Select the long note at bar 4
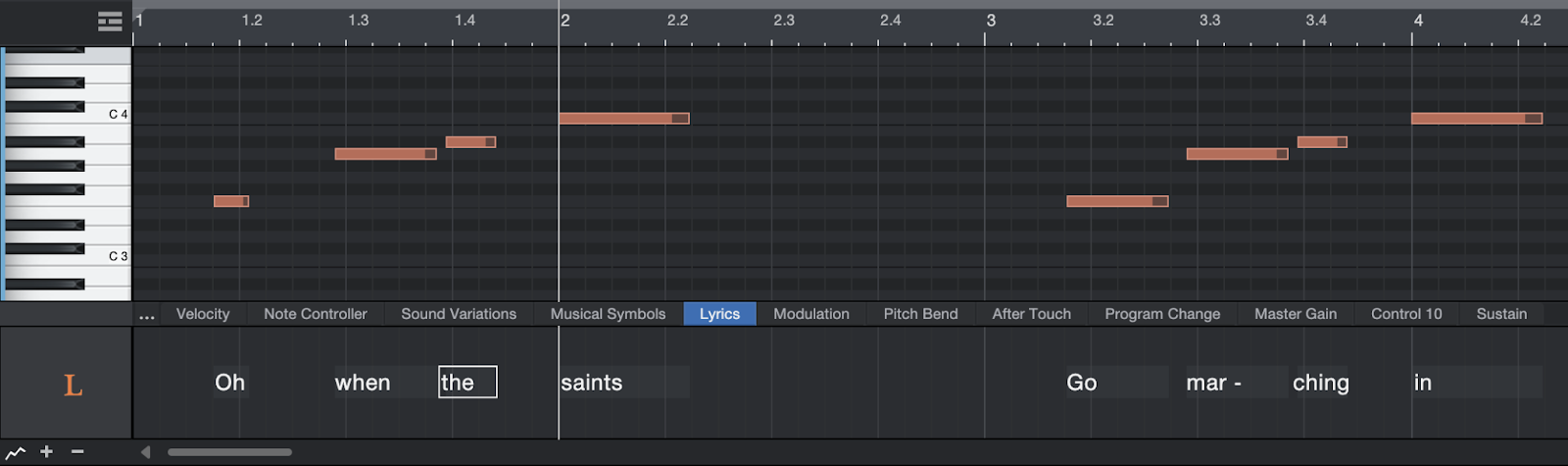The width and height of the screenshot is (1568, 466). 1477,119
